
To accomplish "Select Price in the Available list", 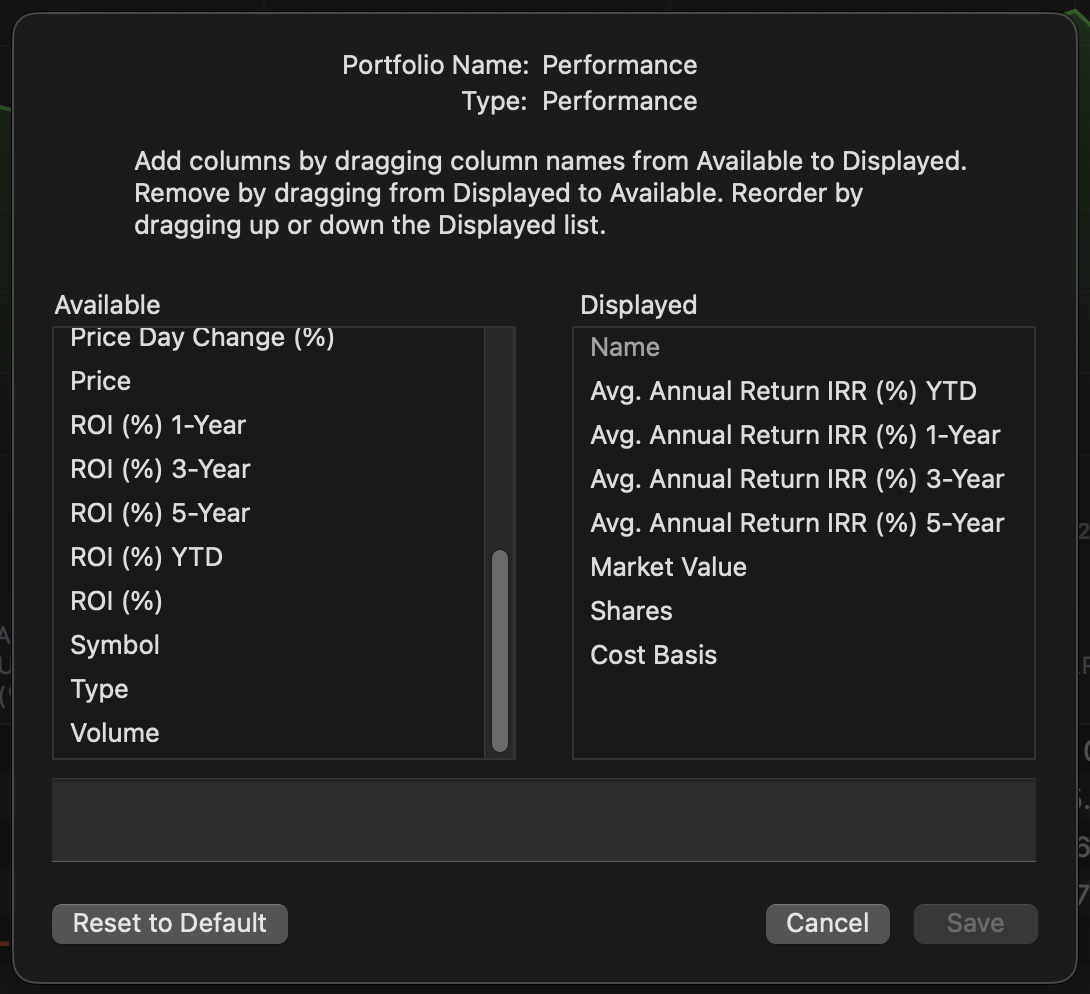I will click(101, 381).
